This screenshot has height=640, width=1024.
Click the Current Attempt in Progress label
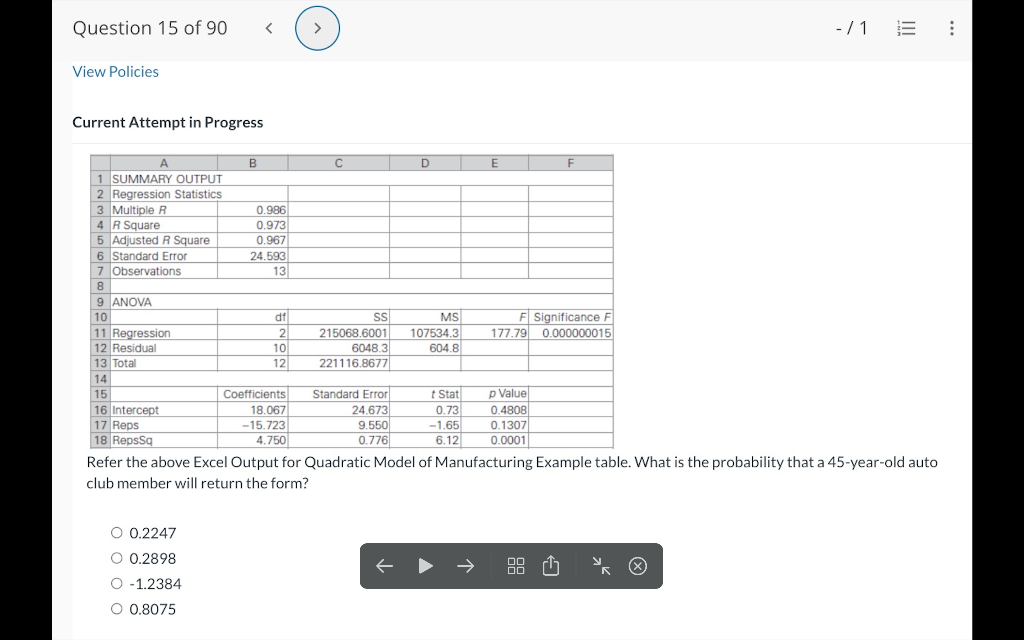coord(167,122)
